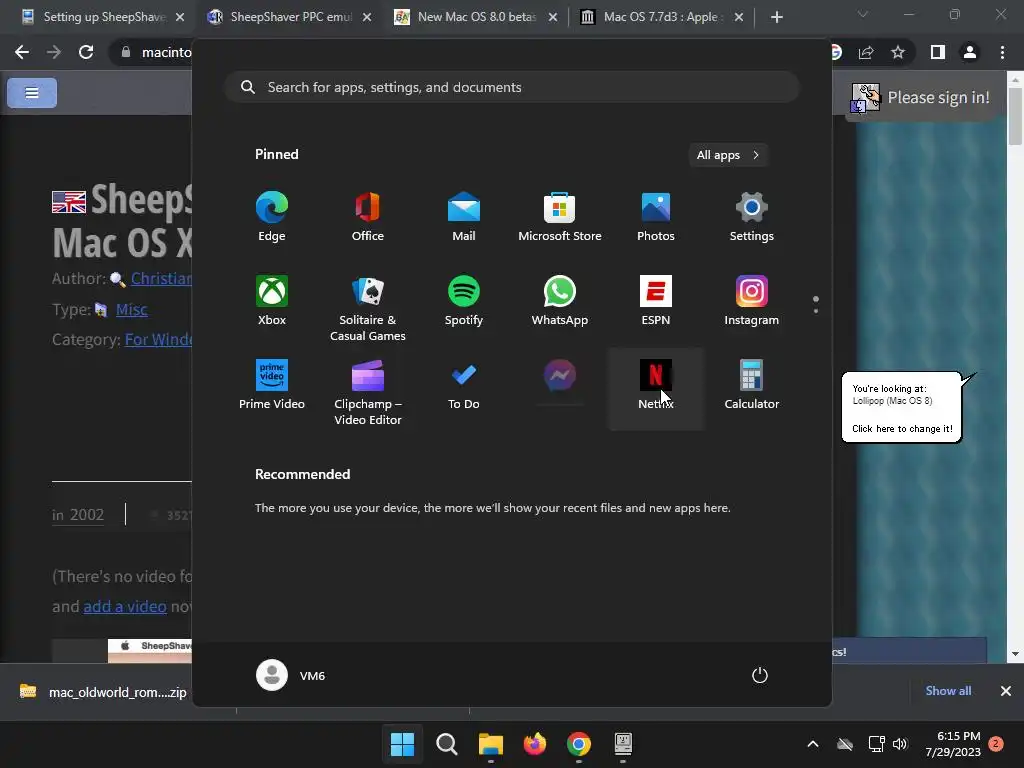The image size is (1024, 768).
Task: Open Edge from pinned apps
Action: tap(272, 217)
